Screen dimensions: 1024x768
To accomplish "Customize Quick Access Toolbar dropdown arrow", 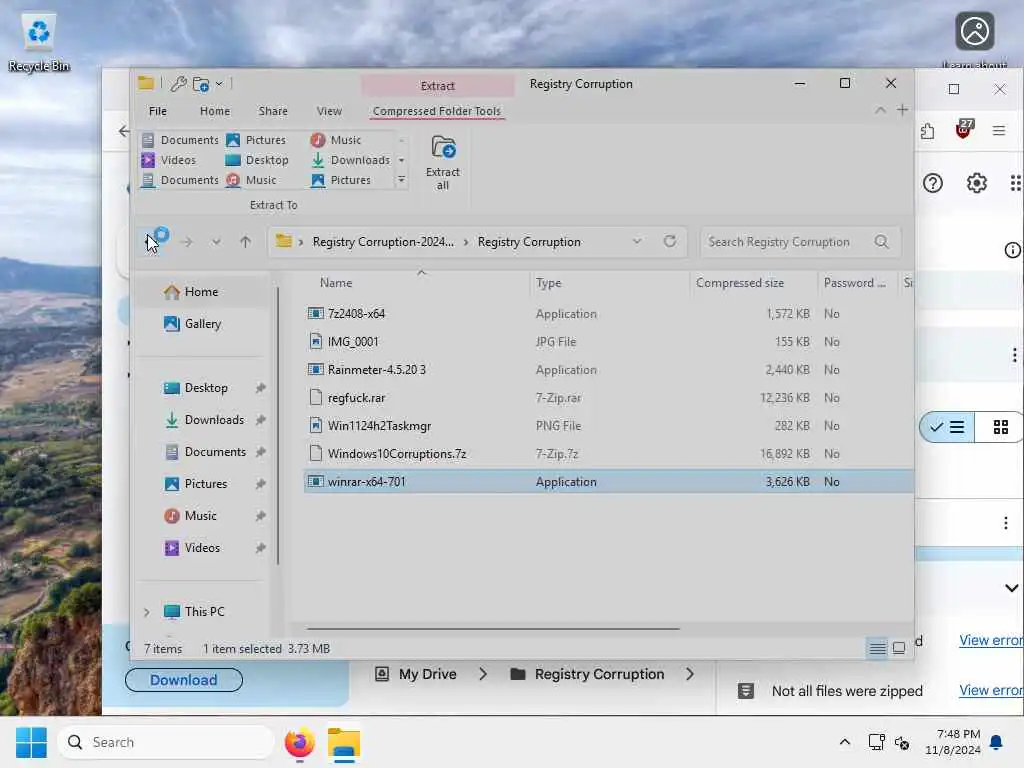I will [x=219, y=84].
